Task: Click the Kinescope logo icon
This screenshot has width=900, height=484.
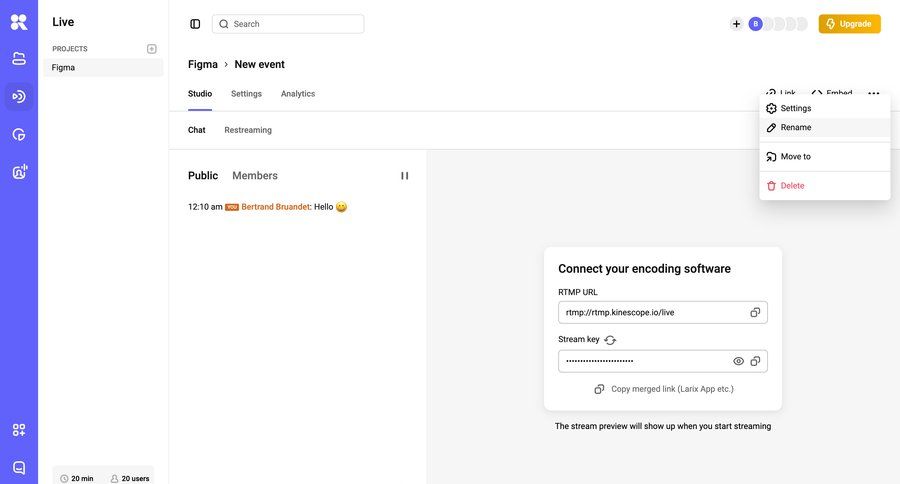Action: click(x=19, y=22)
